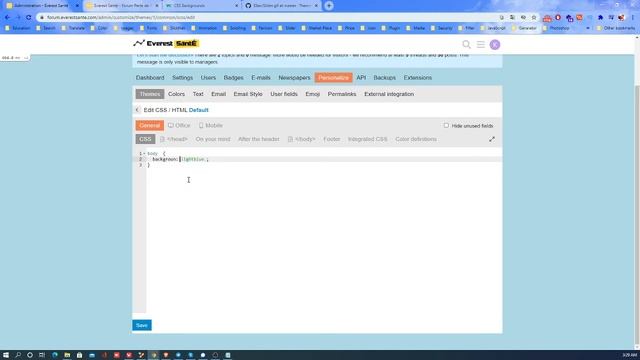This screenshot has width=640, height=360.
Task: Open the Other bookmarks folder
Action: pyautogui.click(x=616, y=28)
